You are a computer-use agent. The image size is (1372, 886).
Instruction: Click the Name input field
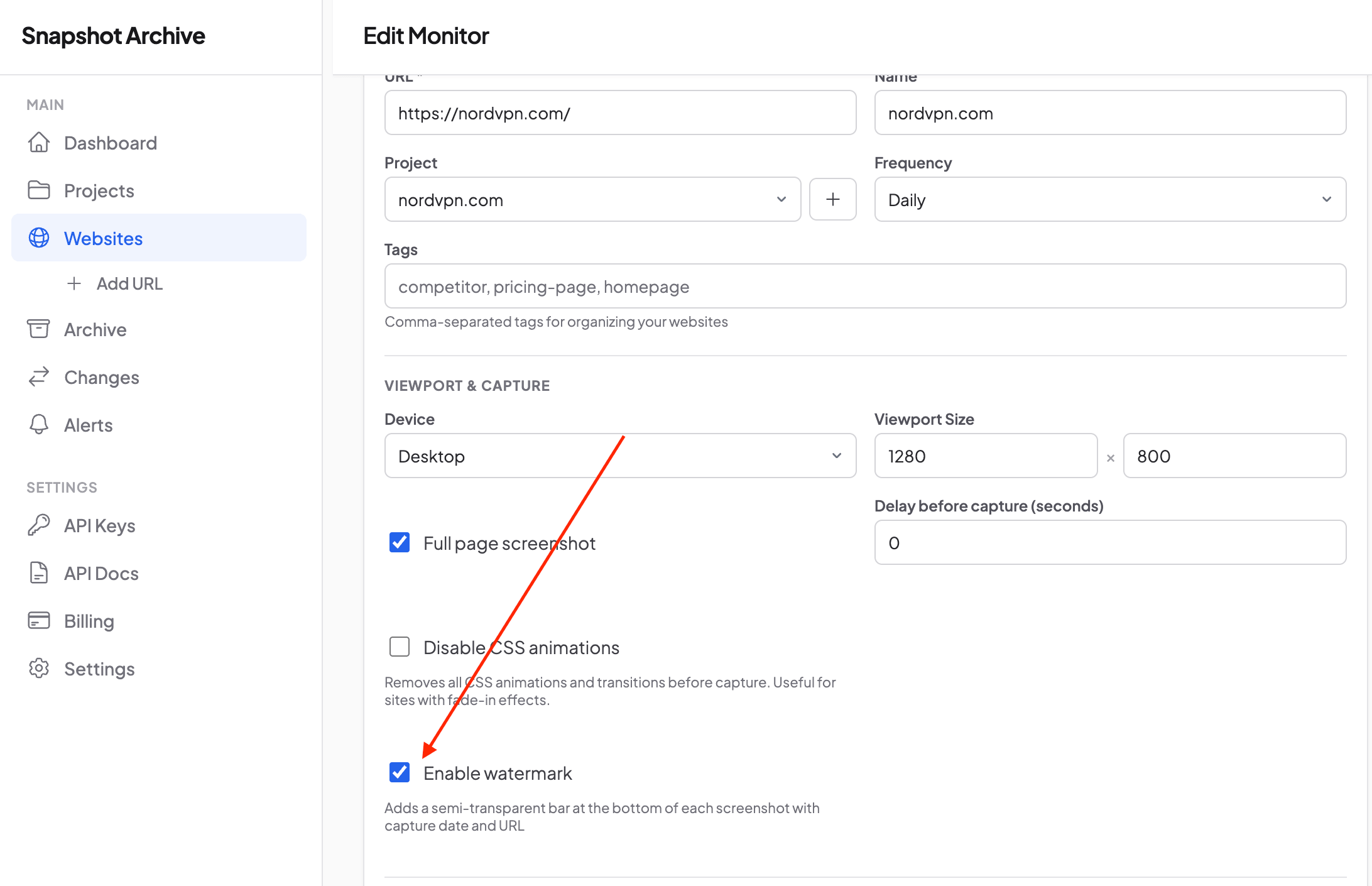click(x=1110, y=112)
